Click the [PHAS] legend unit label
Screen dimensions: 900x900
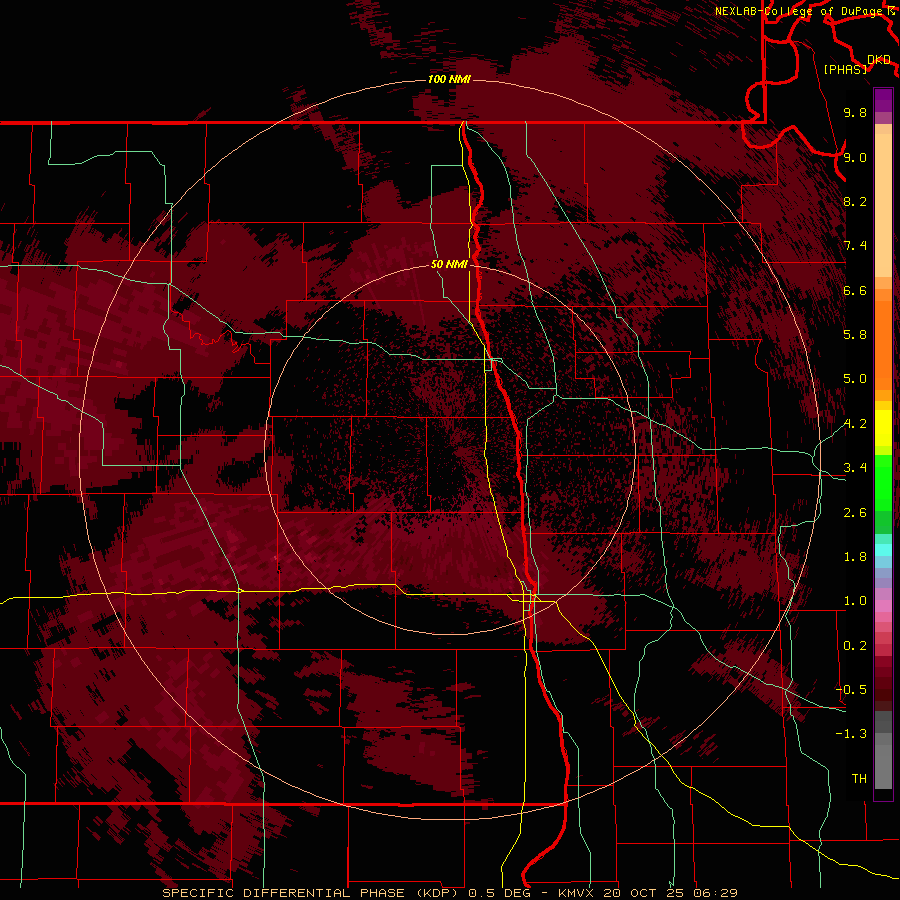pyautogui.click(x=845, y=70)
